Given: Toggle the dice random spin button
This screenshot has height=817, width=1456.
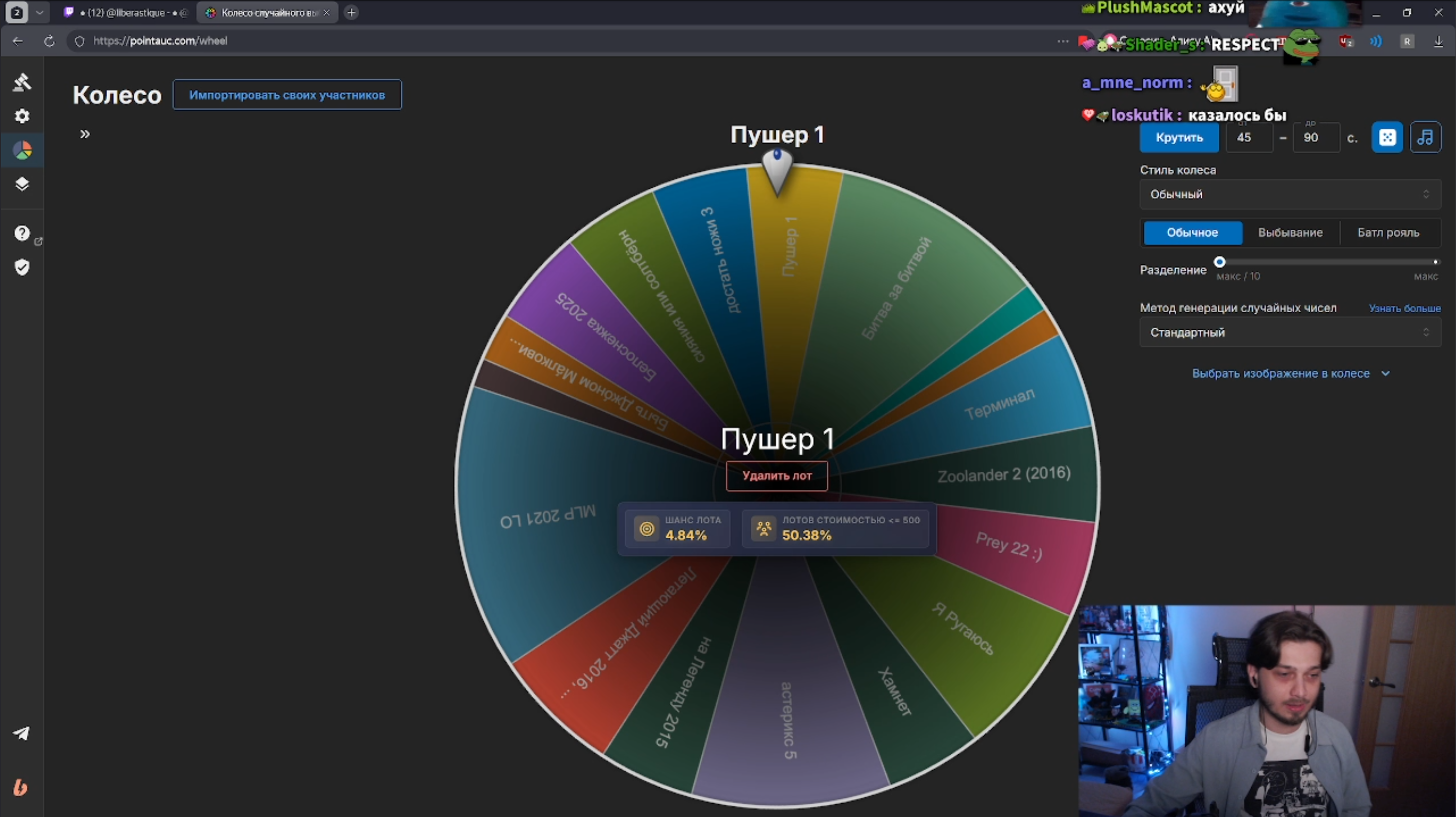Looking at the screenshot, I should 1387,137.
